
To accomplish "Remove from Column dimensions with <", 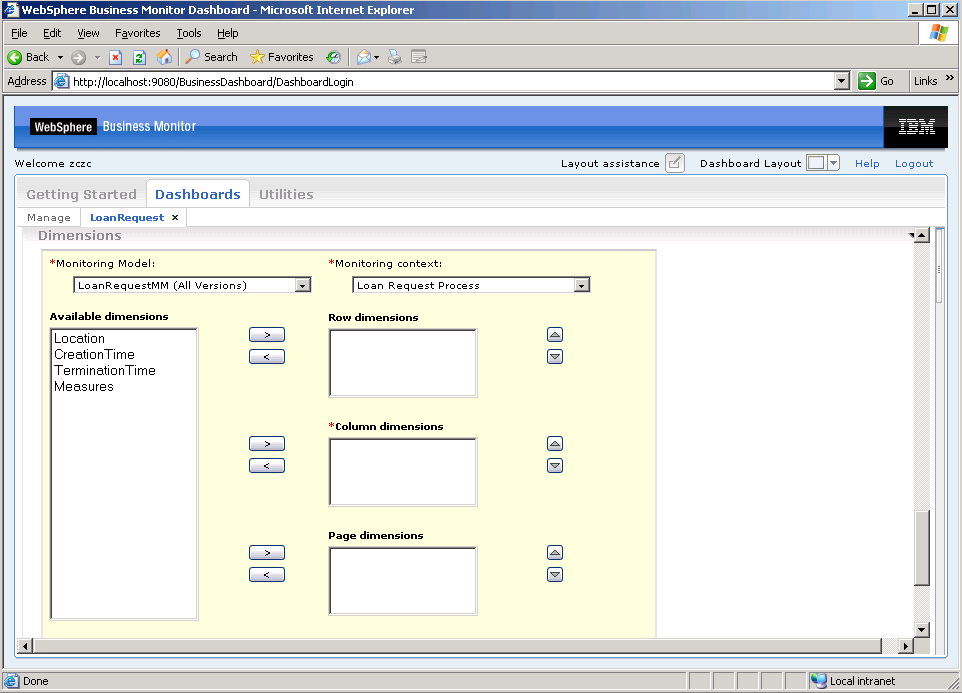I will (267, 465).
